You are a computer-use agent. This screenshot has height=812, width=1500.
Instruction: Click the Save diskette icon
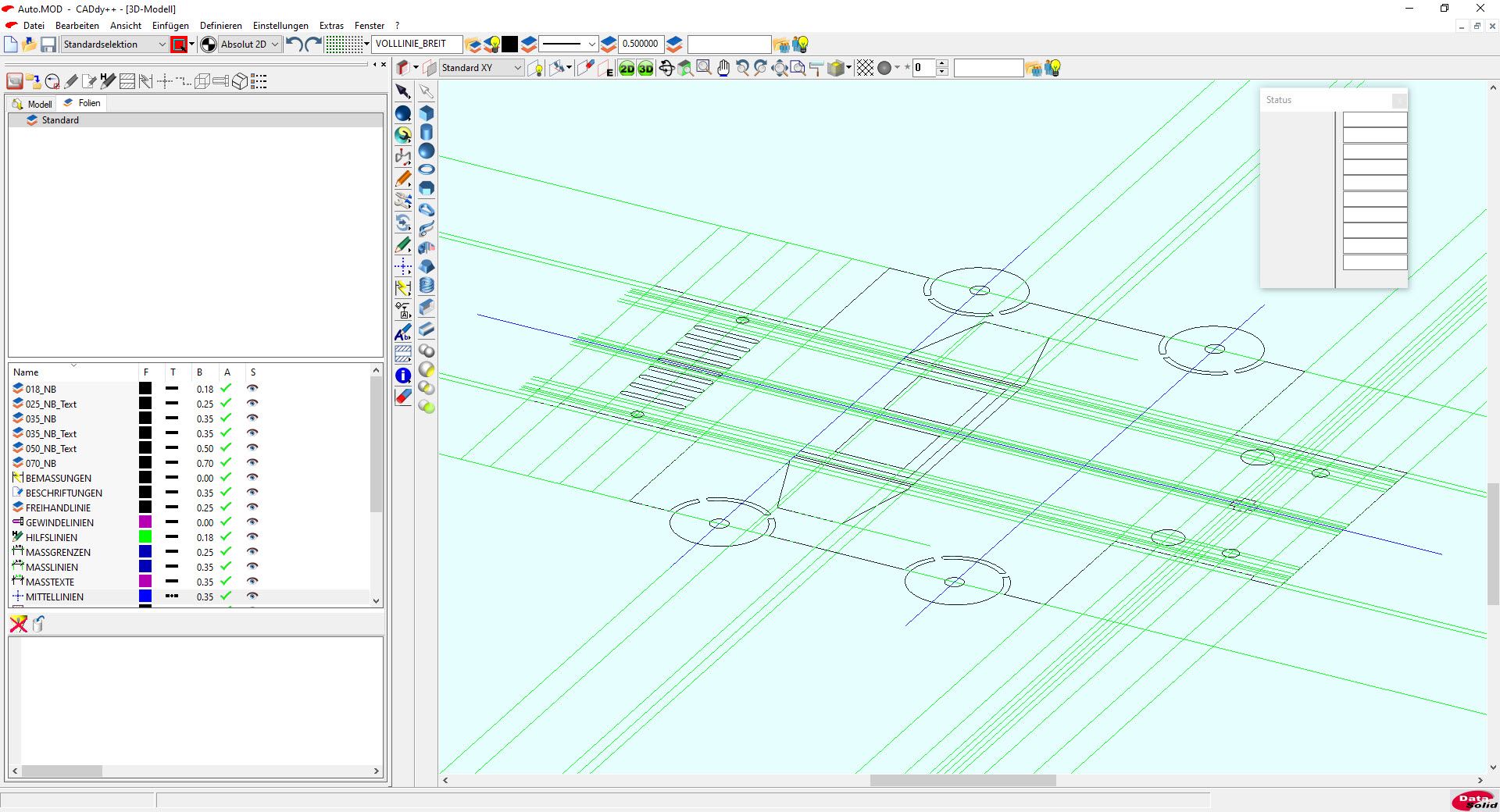coord(48,45)
